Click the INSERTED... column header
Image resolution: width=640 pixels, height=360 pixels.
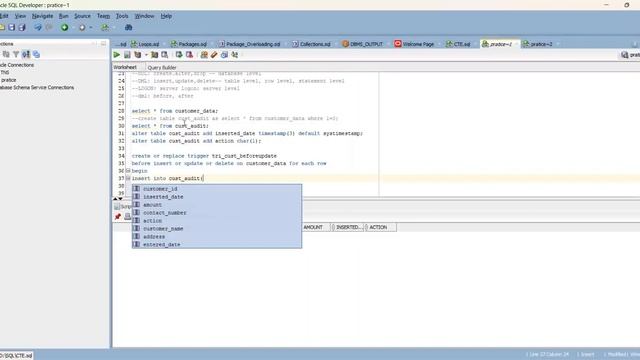click(x=348, y=227)
